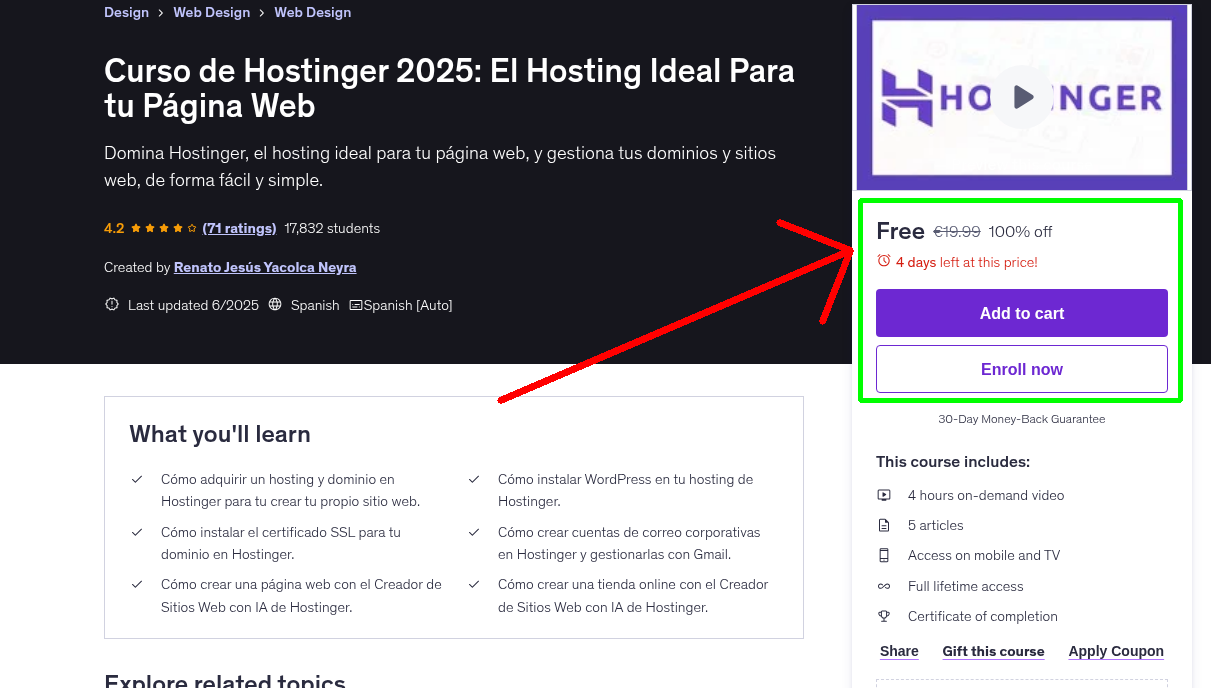This screenshot has width=1211, height=688.
Task: Click the closed captions icon
Action: [x=355, y=305]
